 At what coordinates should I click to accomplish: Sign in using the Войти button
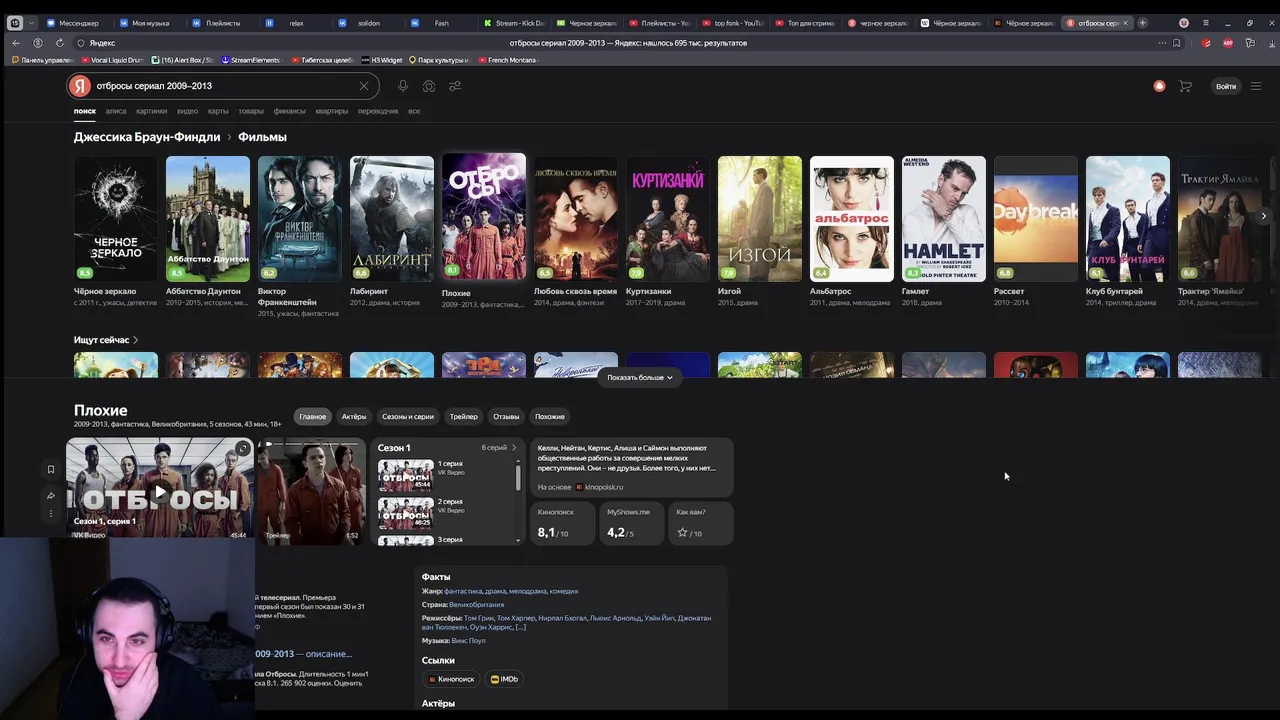pyautogui.click(x=1226, y=86)
